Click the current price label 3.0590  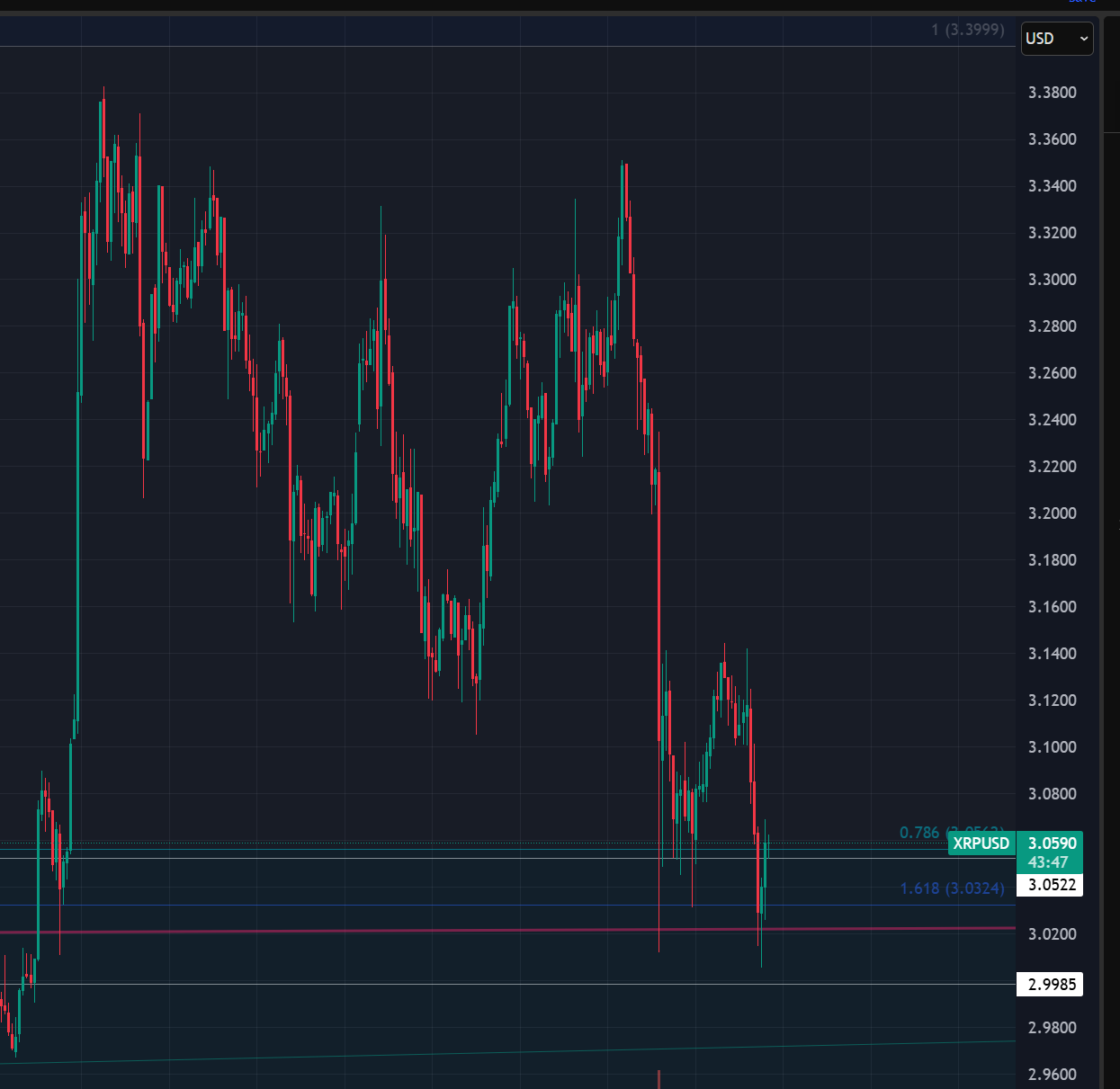point(1052,844)
